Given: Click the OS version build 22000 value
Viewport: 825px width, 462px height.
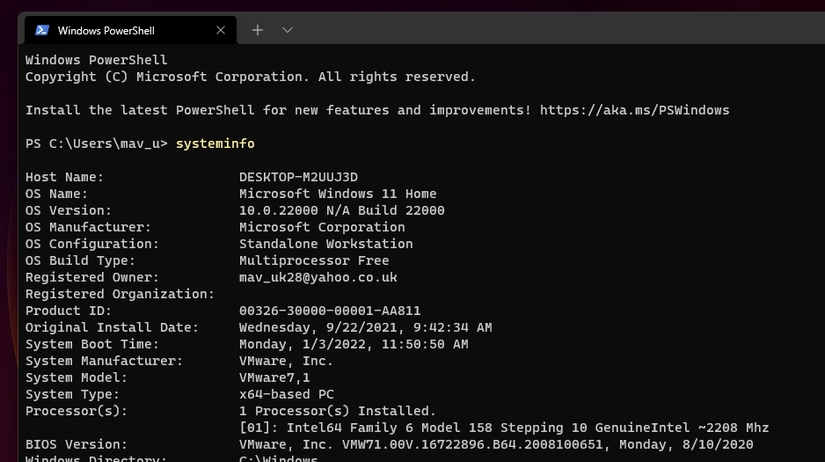Looking at the screenshot, I should click(x=341, y=211).
